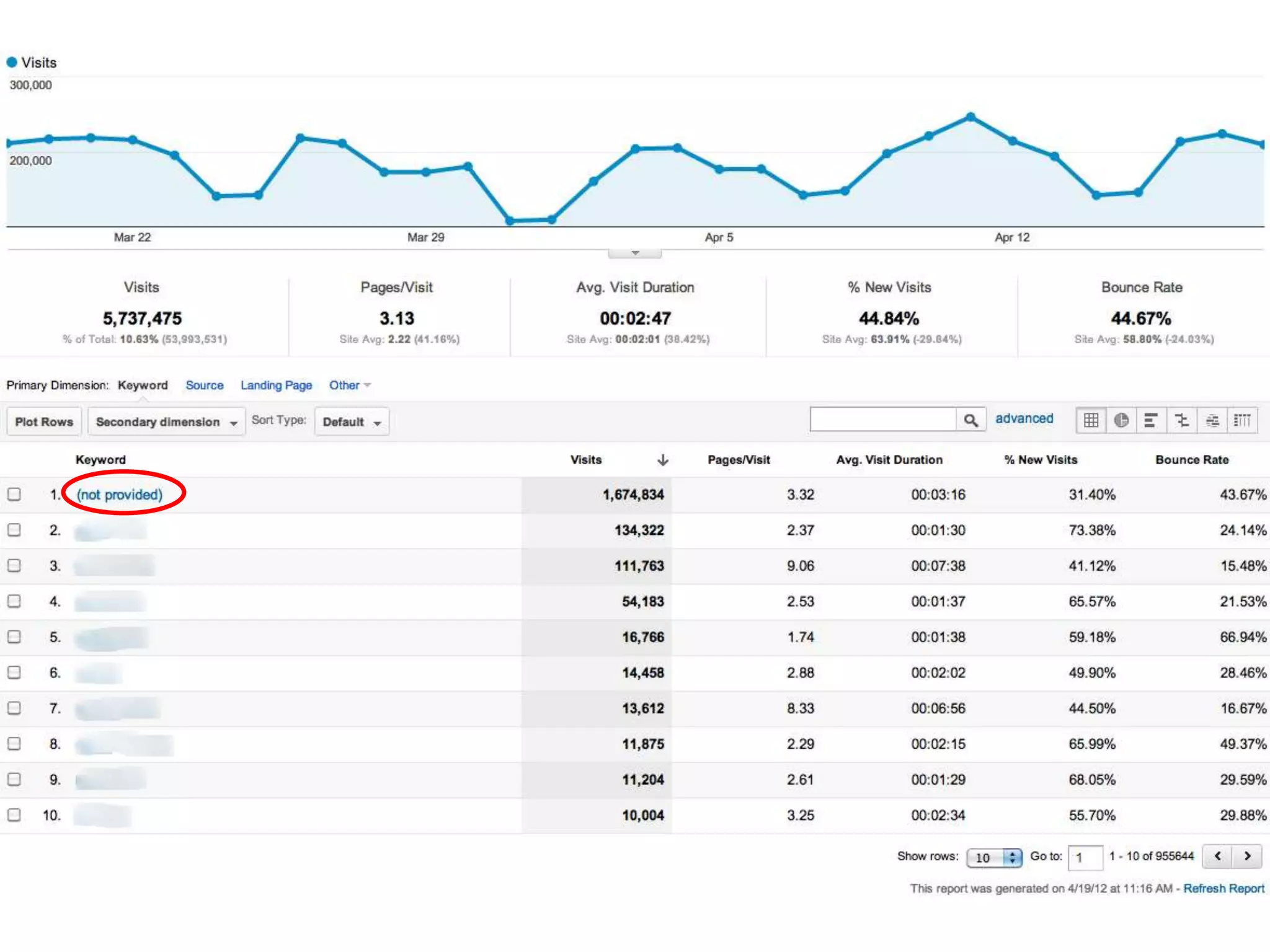The image size is (1270, 952).
Task: Switch to the data table view icon
Action: point(1091,421)
